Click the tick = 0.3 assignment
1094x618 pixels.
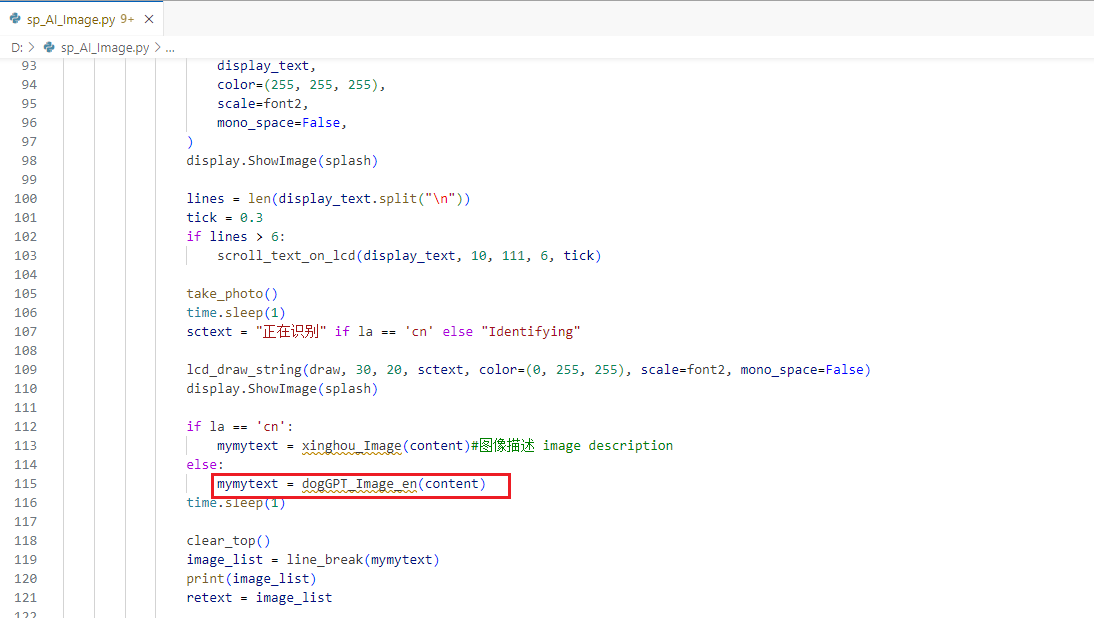point(225,218)
